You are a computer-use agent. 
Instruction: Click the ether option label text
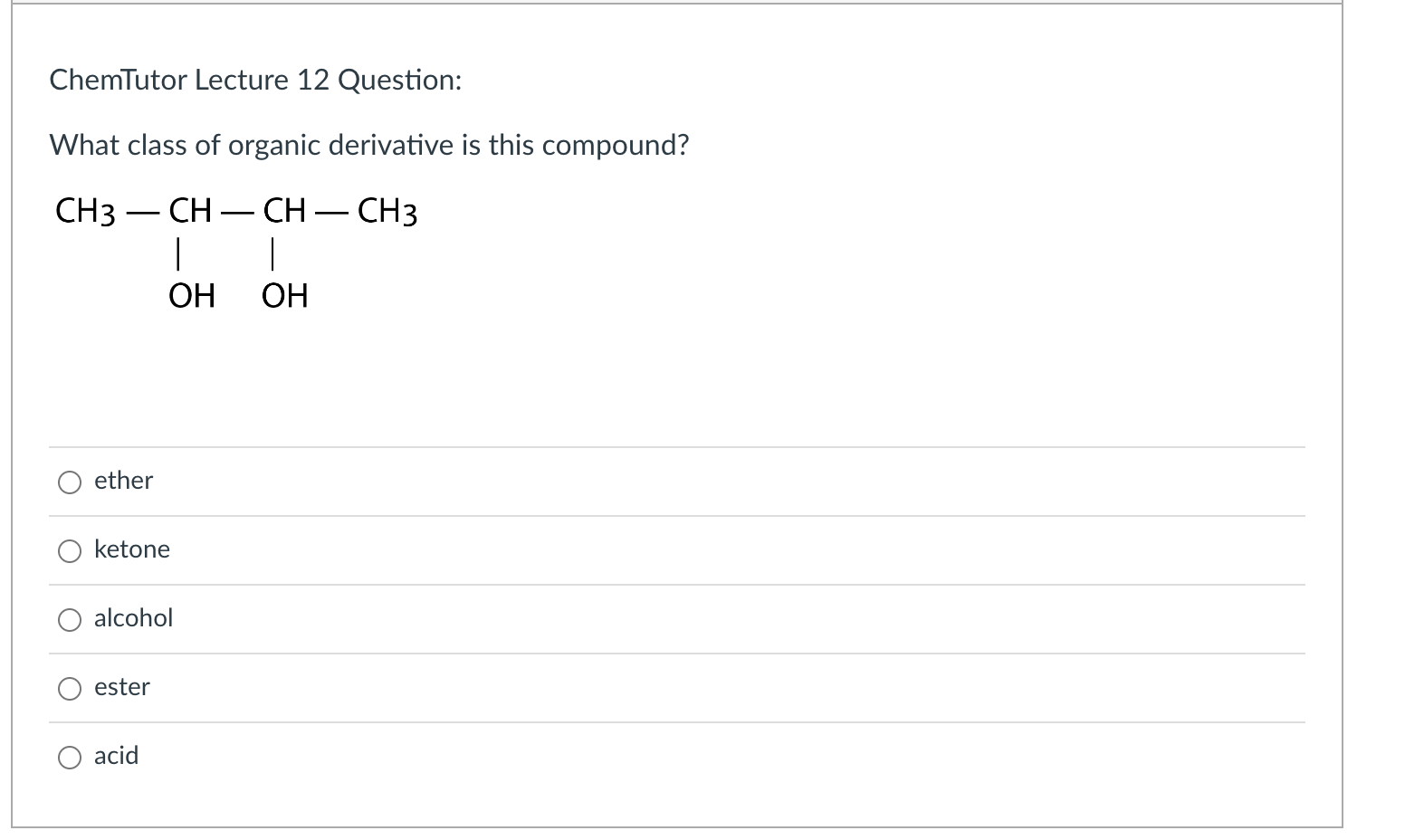tap(123, 481)
